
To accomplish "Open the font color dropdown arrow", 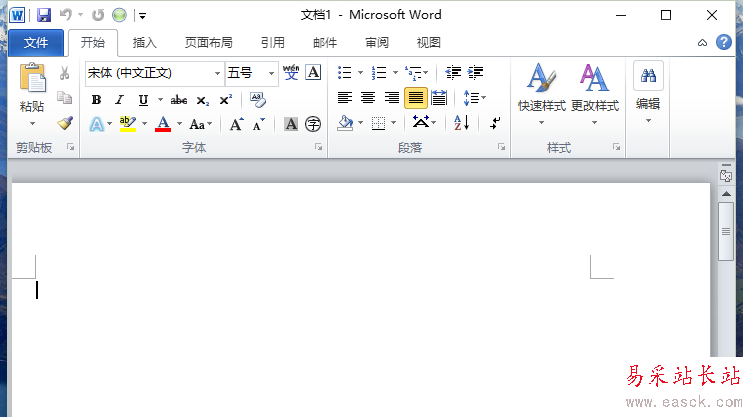I will [x=180, y=124].
